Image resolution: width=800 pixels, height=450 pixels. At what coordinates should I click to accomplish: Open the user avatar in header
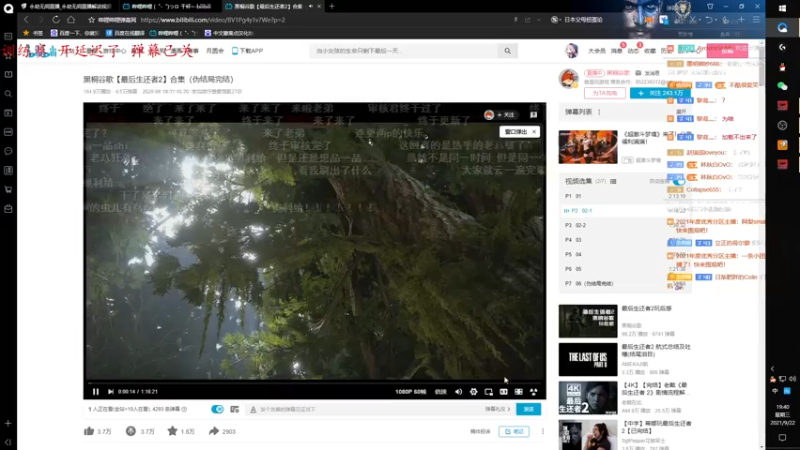click(571, 51)
